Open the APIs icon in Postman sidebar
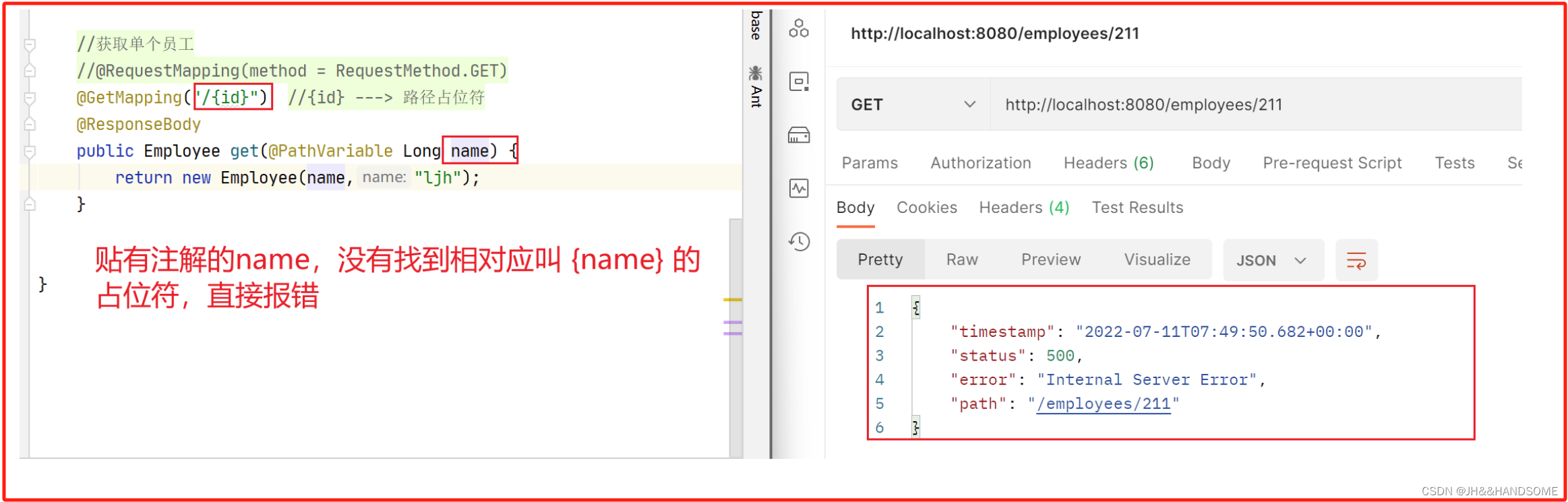Screen dimensions: 1568x502 pos(799,28)
